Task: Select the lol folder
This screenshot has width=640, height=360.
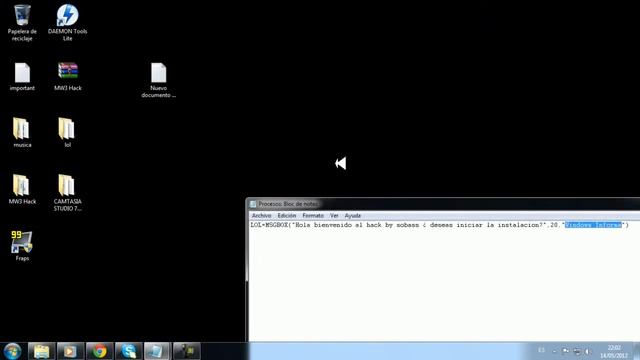Action: [x=67, y=133]
